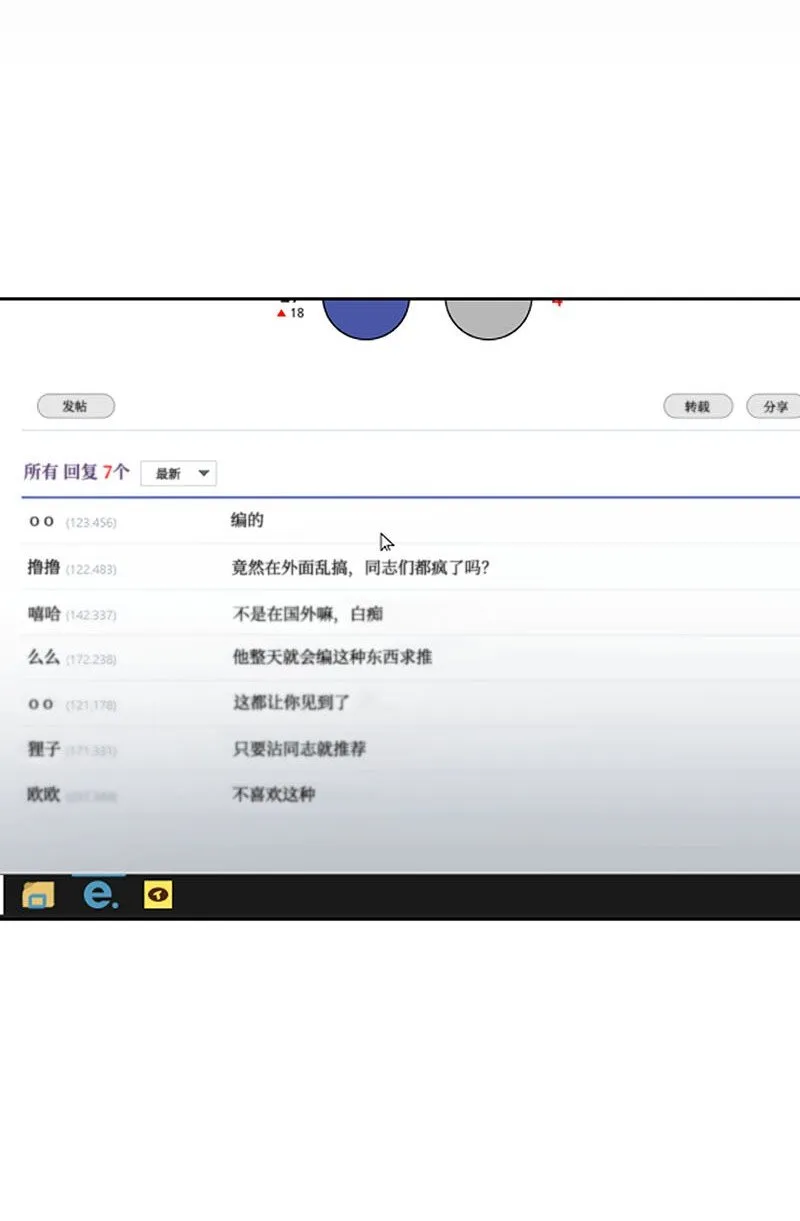Image resolution: width=800 pixels, height=1221 pixels.
Task: Select the reply text 编的
Action: click(x=247, y=521)
